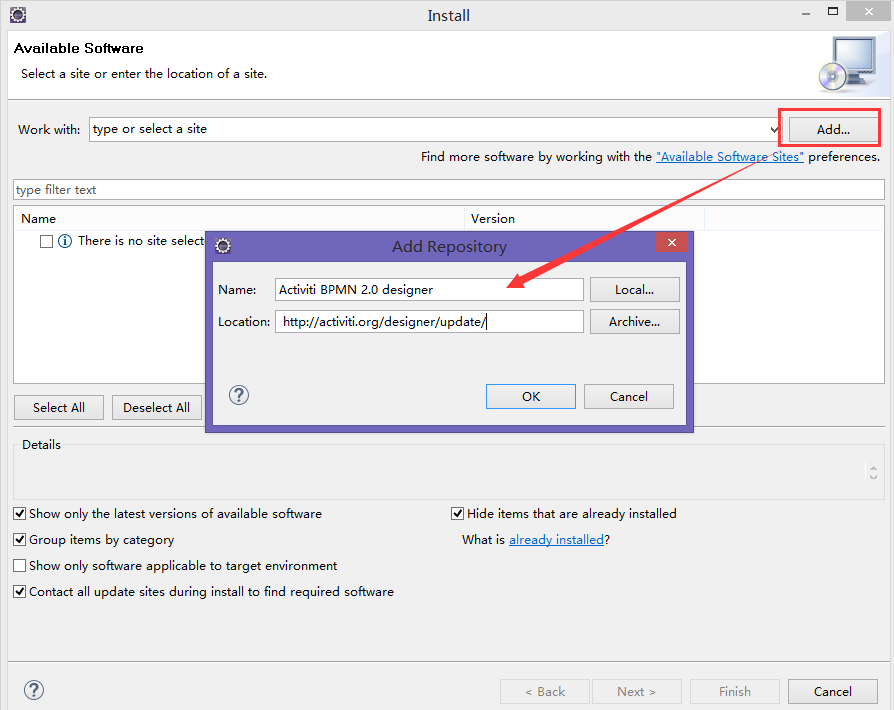
Task: Disable 'Group items by category' checkbox
Action: (20, 540)
